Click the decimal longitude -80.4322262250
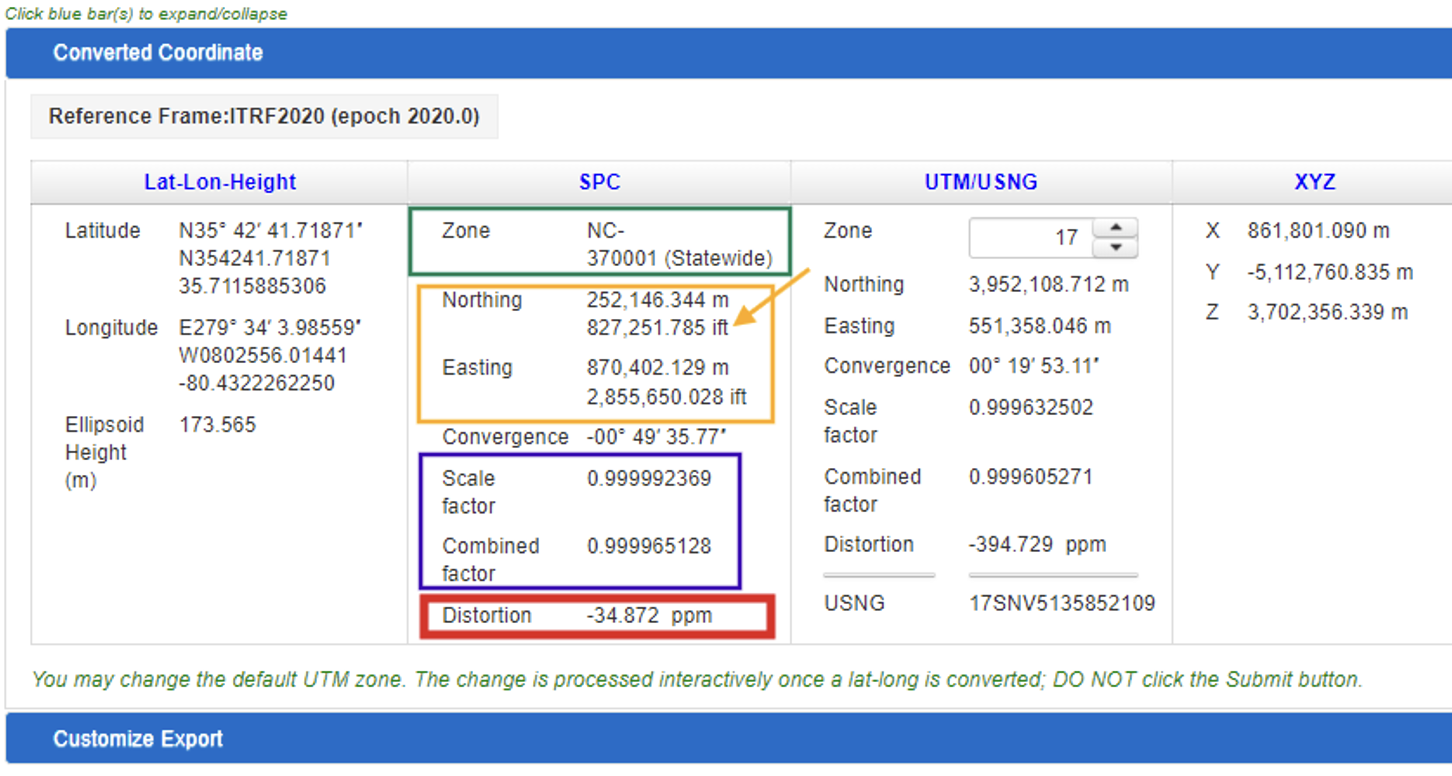 [256, 383]
